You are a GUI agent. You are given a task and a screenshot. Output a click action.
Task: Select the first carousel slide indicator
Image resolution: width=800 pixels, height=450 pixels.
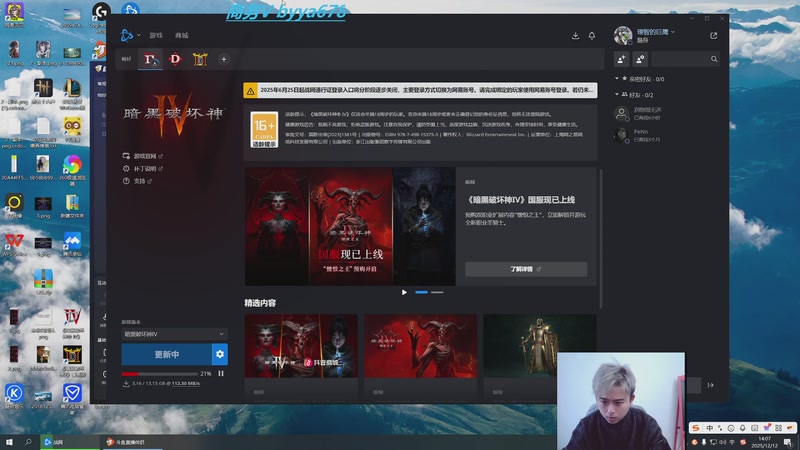(x=421, y=292)
